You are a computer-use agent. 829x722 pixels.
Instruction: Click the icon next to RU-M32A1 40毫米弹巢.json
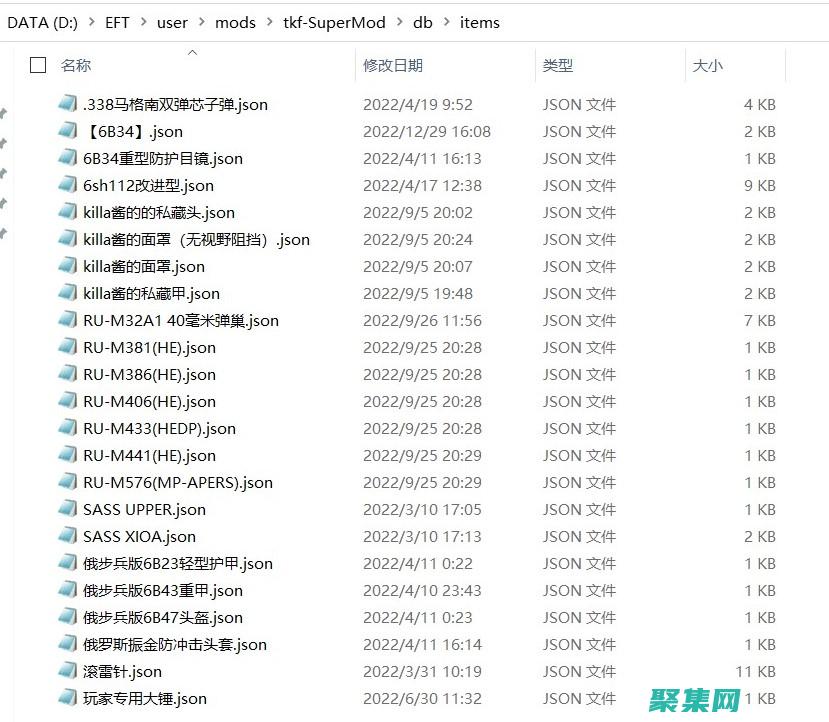tap(68, 320)
